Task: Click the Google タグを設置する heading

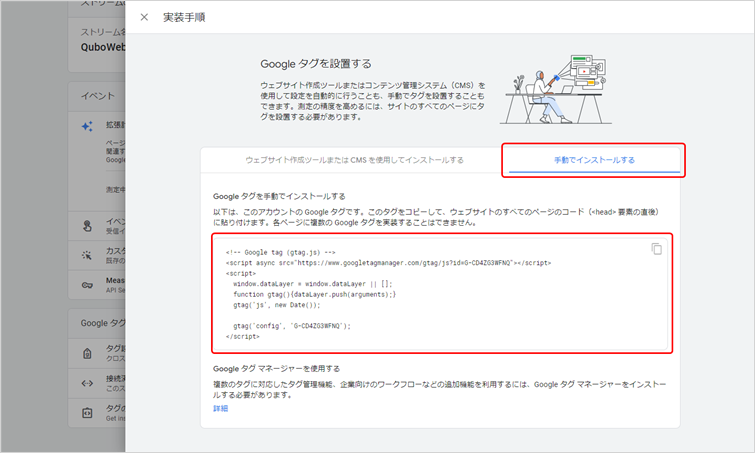Action: [316, 64]
